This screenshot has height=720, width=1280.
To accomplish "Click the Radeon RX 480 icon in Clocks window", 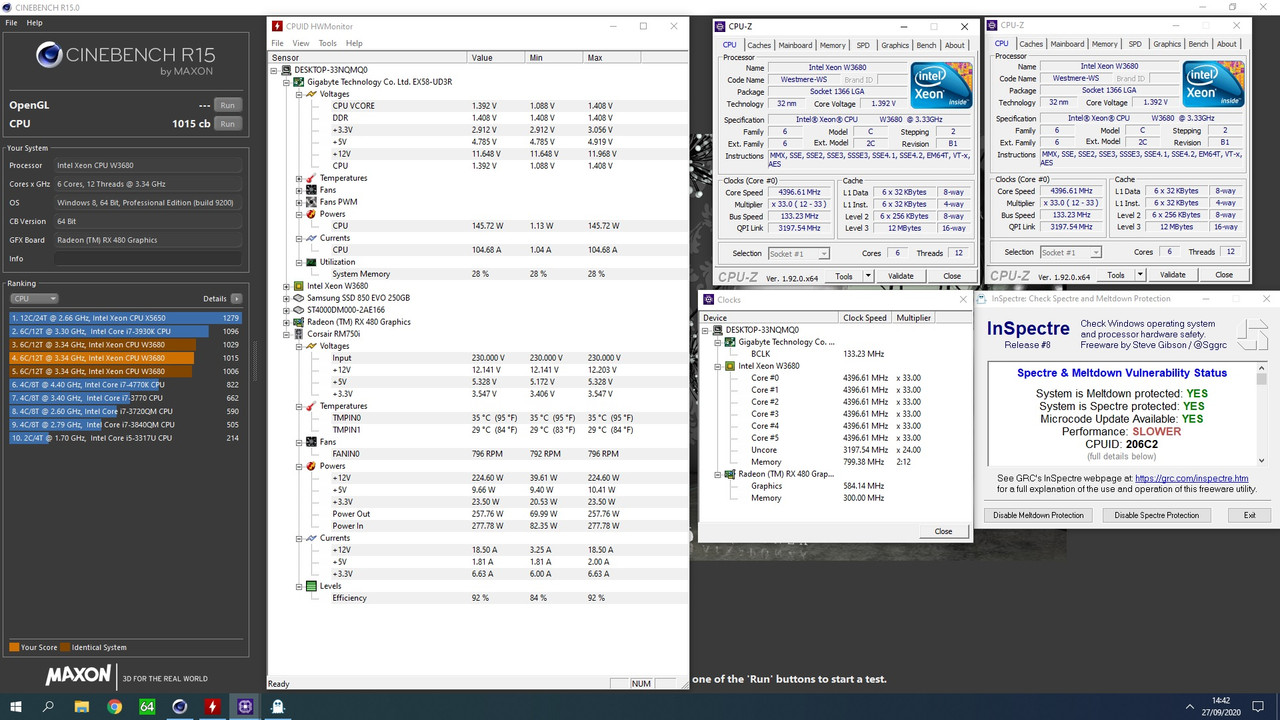I will [x=731, y=474].
